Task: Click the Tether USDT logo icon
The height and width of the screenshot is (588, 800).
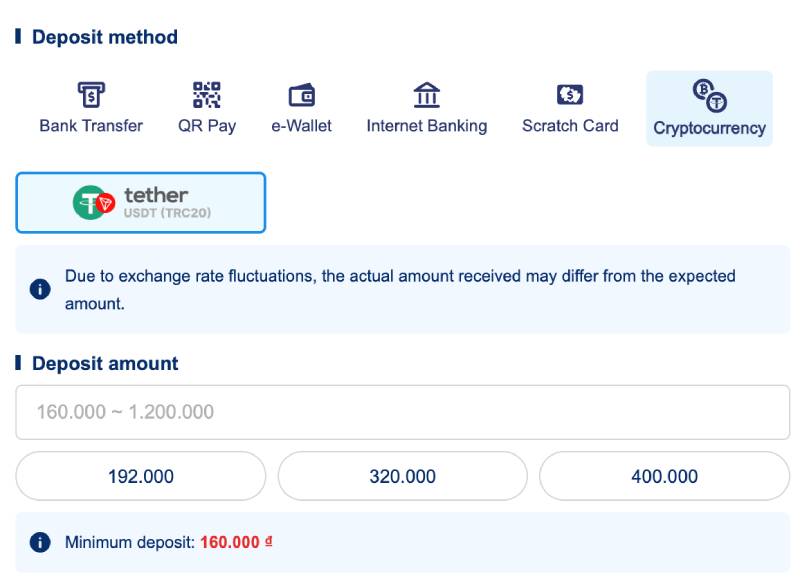Action: click(x=94, y=203)
